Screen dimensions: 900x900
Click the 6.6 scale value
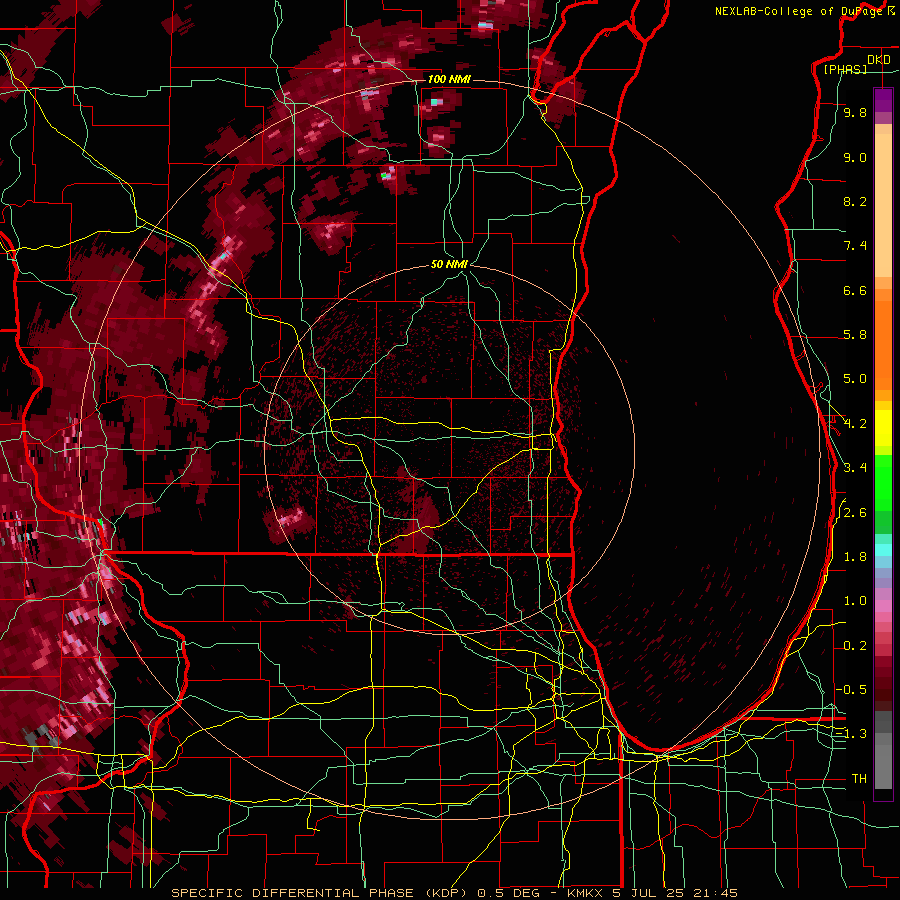(855, 290)
